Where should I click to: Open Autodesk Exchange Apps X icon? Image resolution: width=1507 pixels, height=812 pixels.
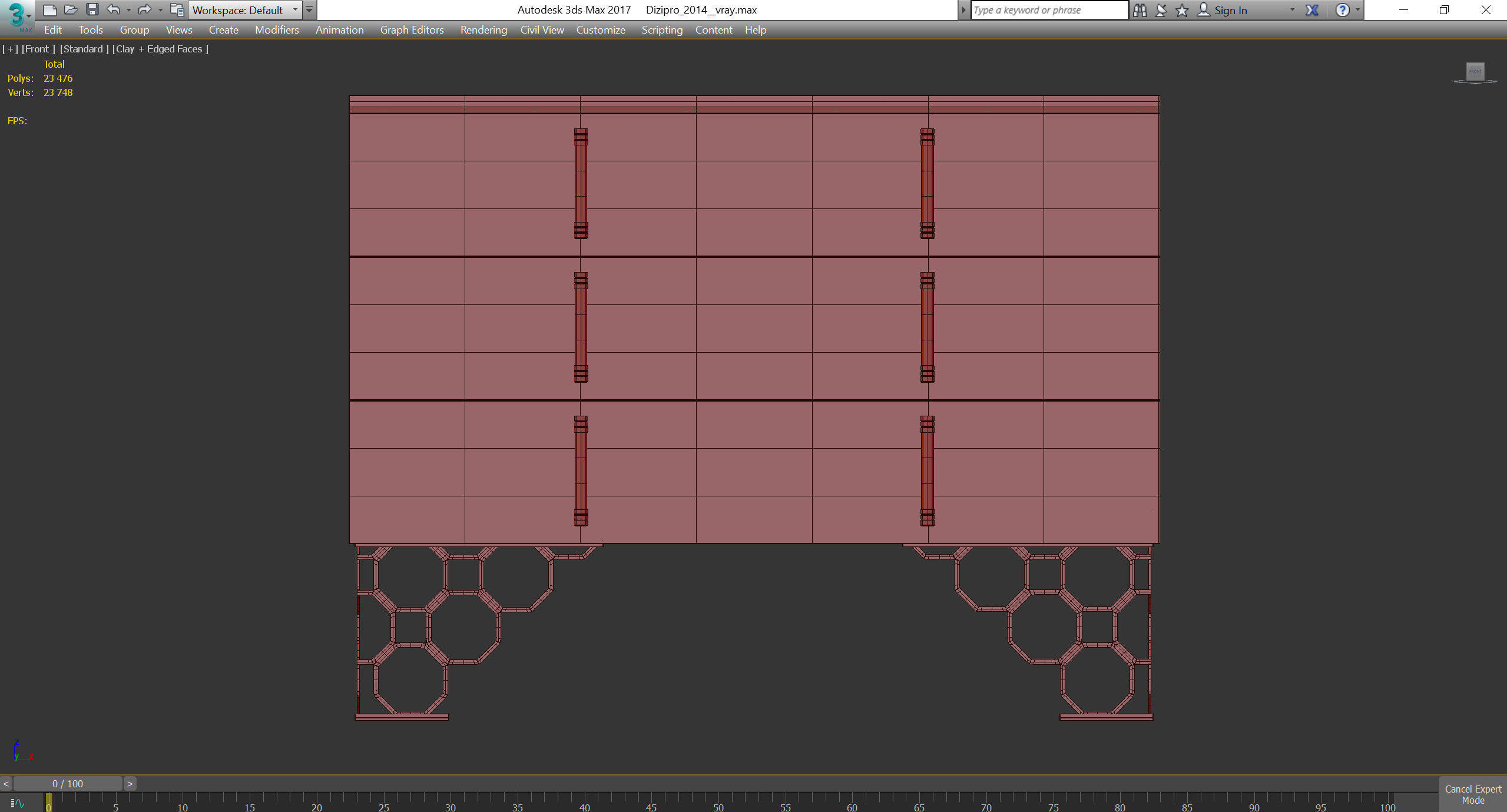pos(1311,10)
